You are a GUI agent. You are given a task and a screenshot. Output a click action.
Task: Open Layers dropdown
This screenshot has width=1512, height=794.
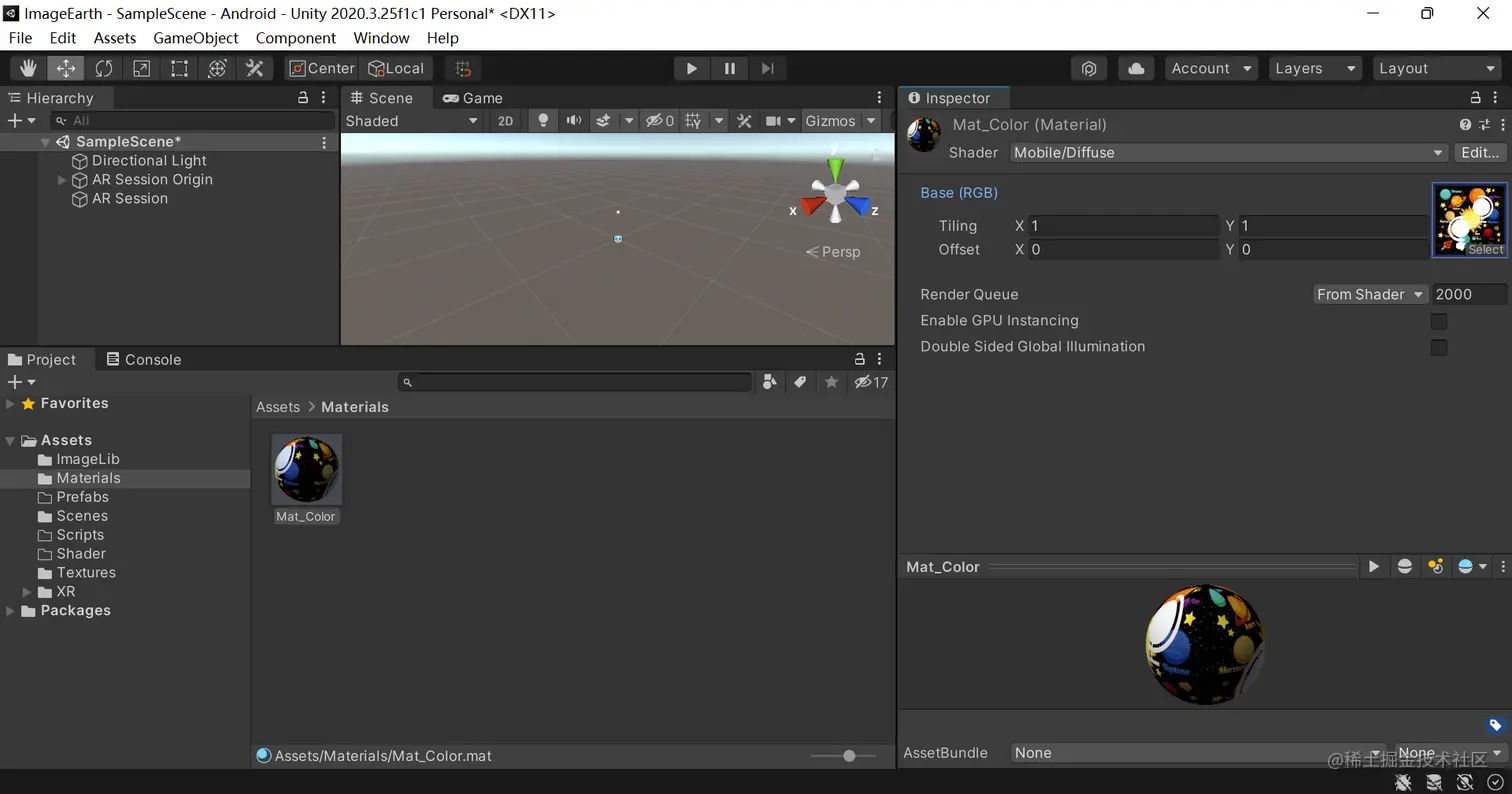tap(1315, 68)
